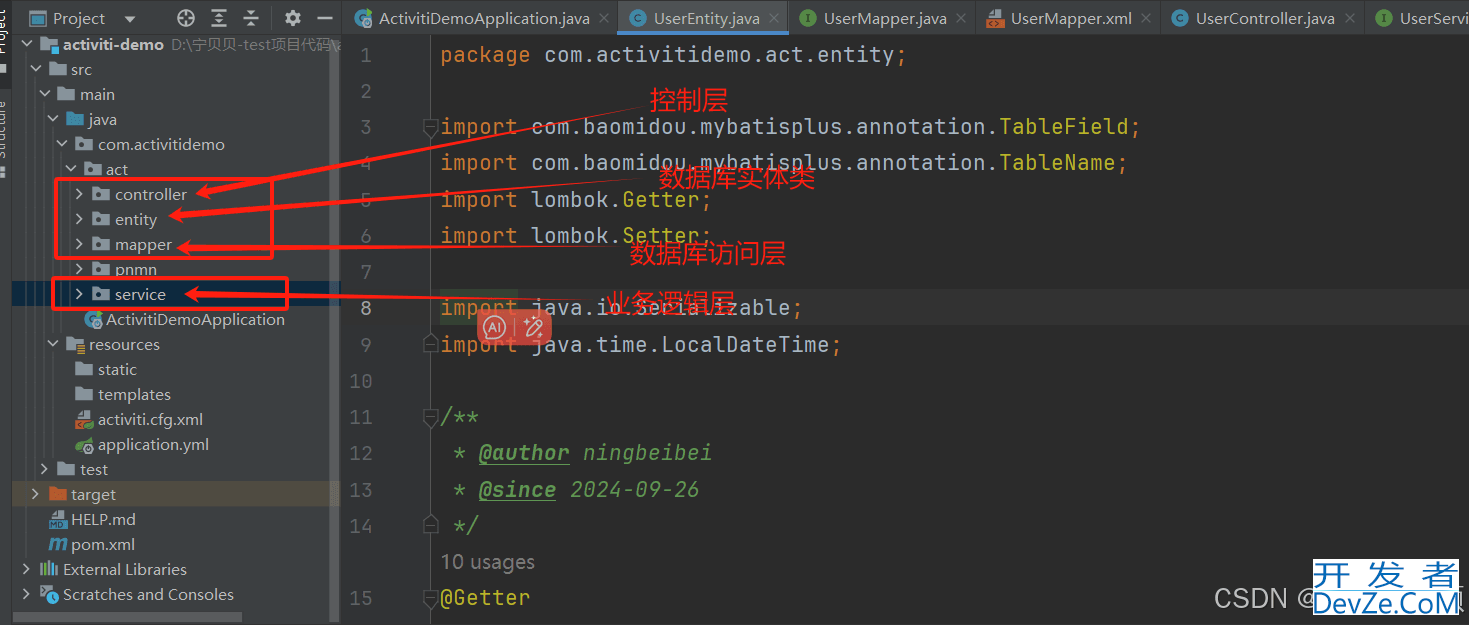Expand the controller package arrow
1469x625 pixels.
[80, 194]
